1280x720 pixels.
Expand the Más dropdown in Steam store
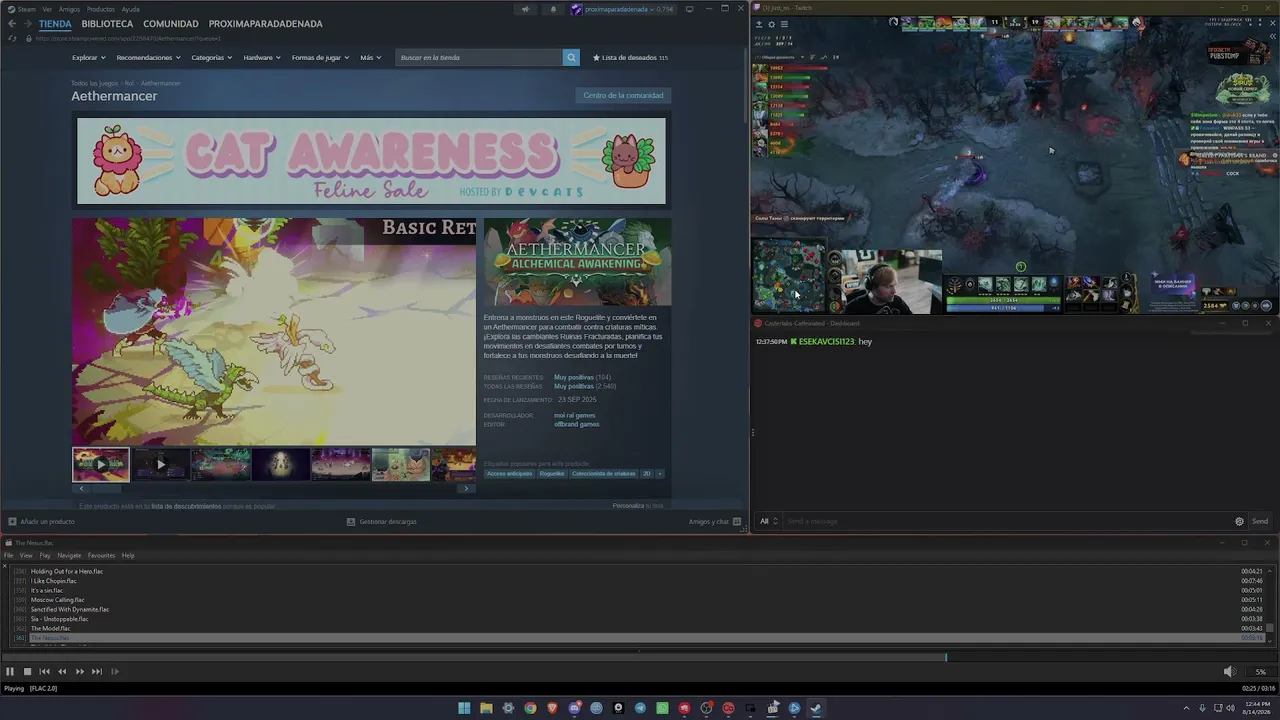pos(371,57)
